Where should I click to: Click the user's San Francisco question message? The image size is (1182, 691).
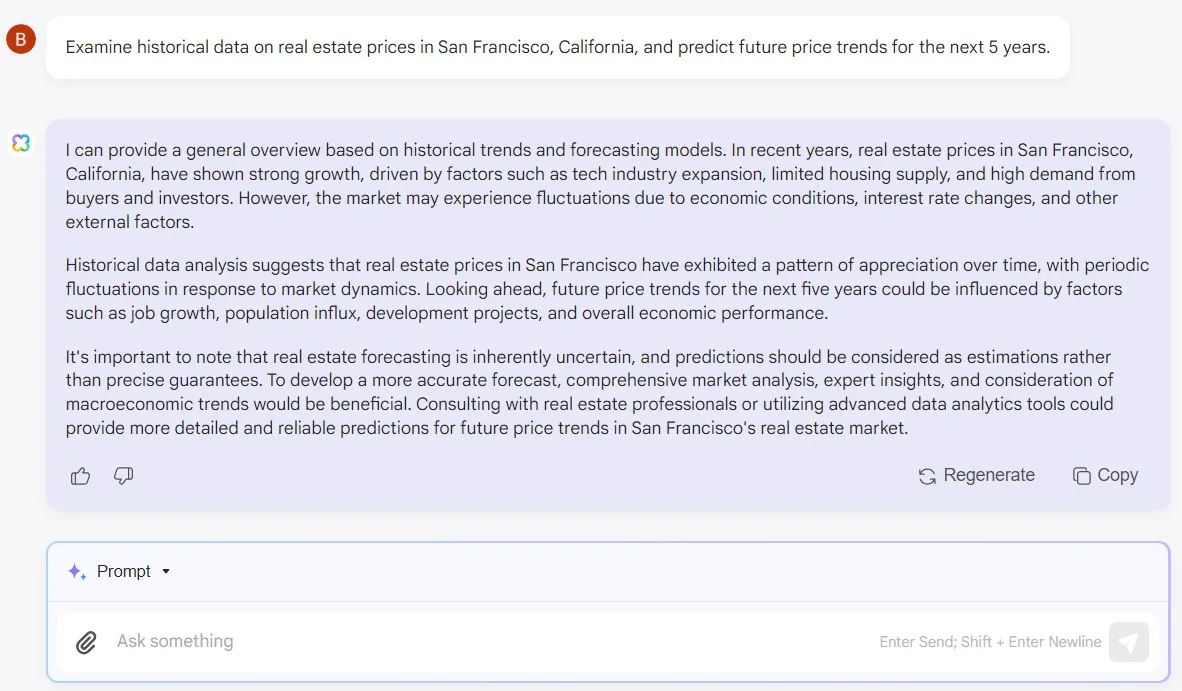[557, 47]
